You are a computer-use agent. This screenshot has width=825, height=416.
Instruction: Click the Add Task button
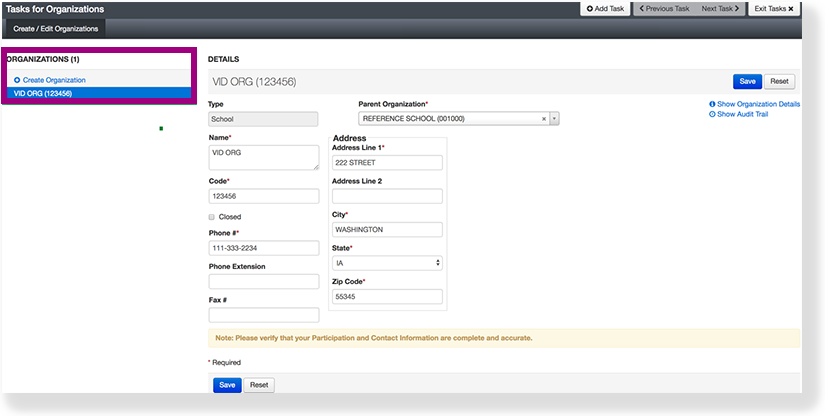tap(604, 8)
